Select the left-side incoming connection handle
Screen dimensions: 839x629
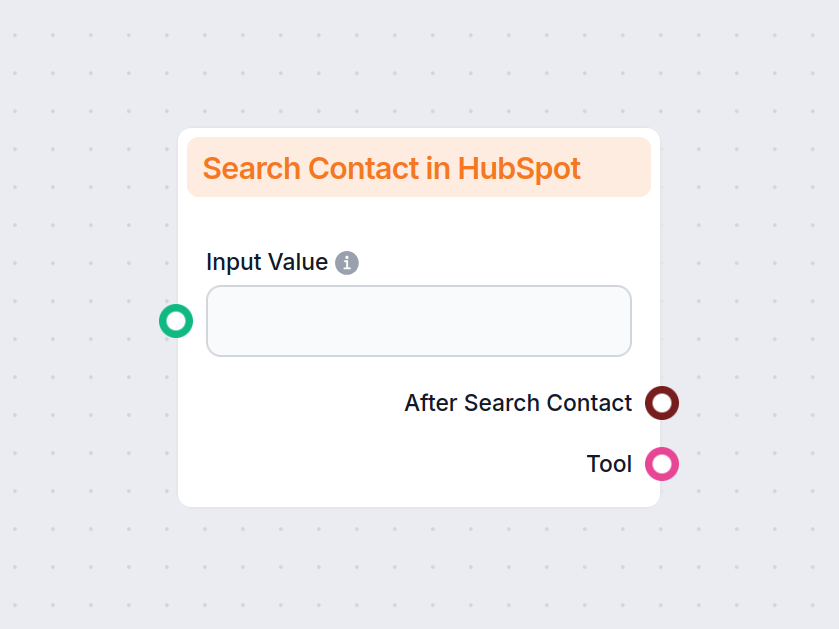[176, 321]
